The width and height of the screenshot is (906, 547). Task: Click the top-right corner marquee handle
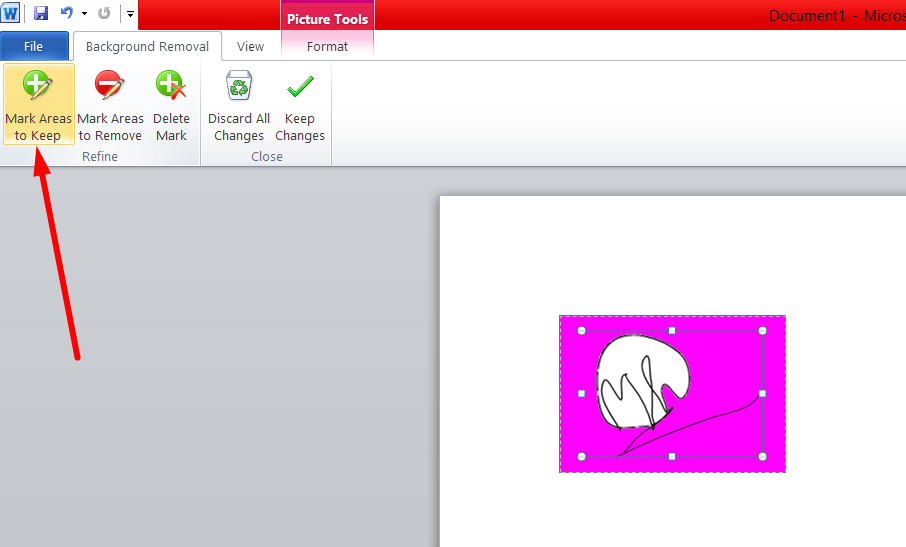pyautogui.click(x=762, y=330)
